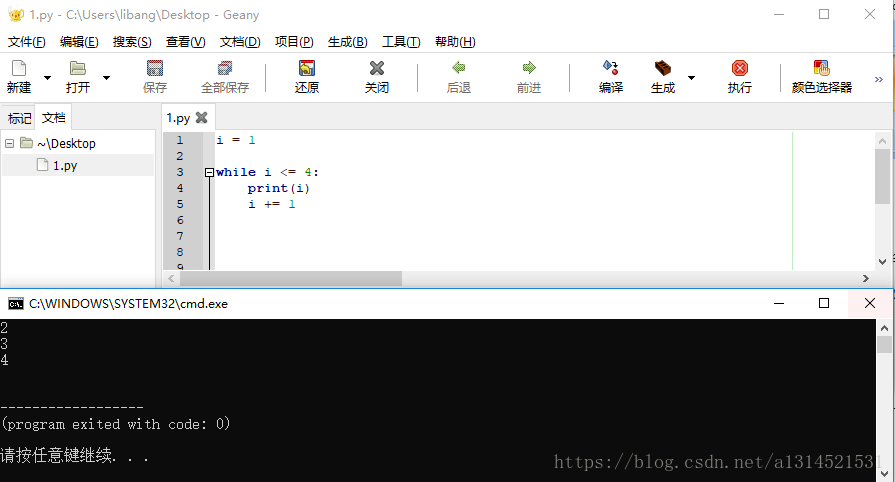The height and width of the screenshot is (482, 895).
Task: Click the cmd.exe window title icon
Action: 16,304
